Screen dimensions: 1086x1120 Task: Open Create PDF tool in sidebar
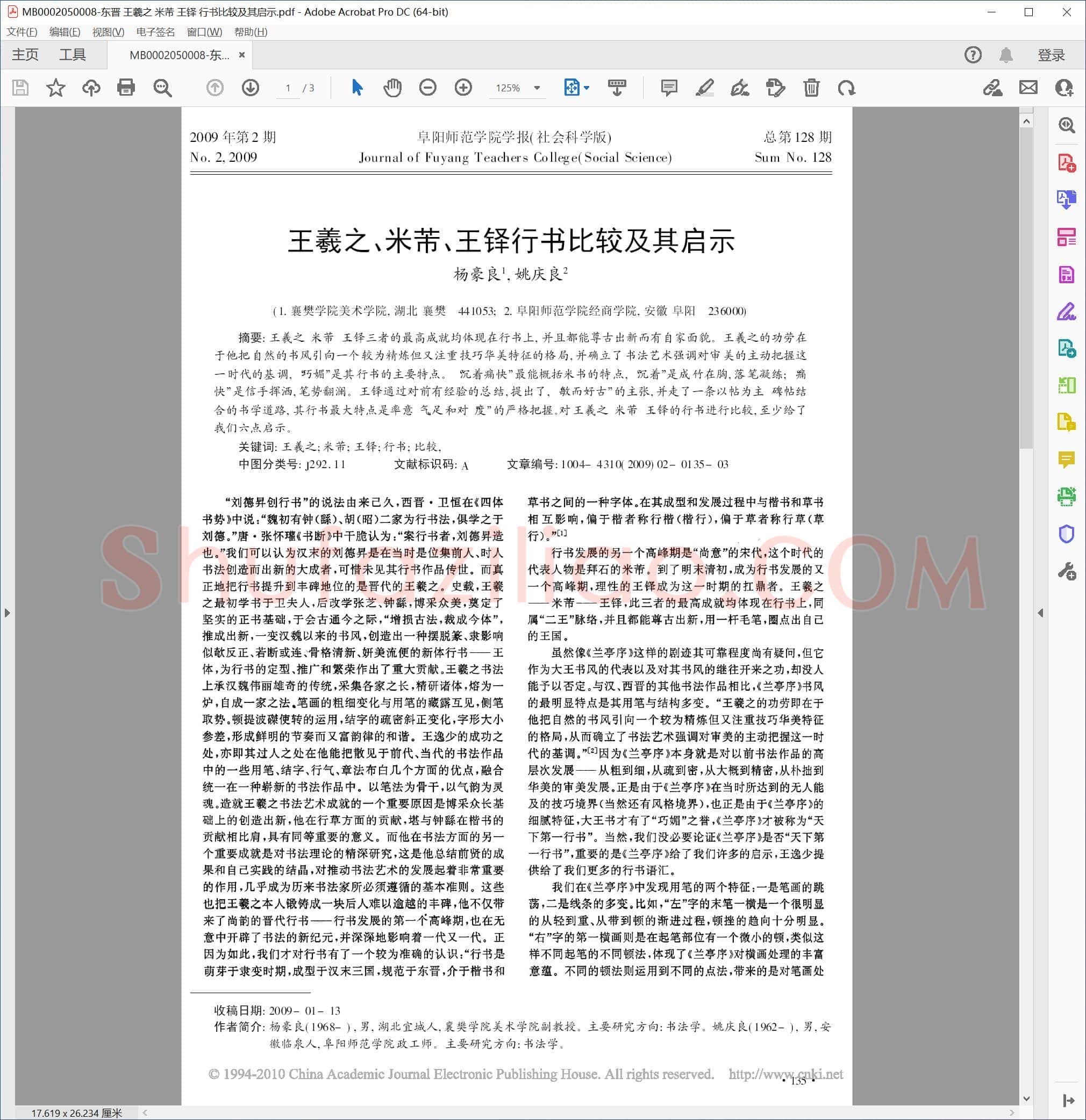(x=1067, y=162)
